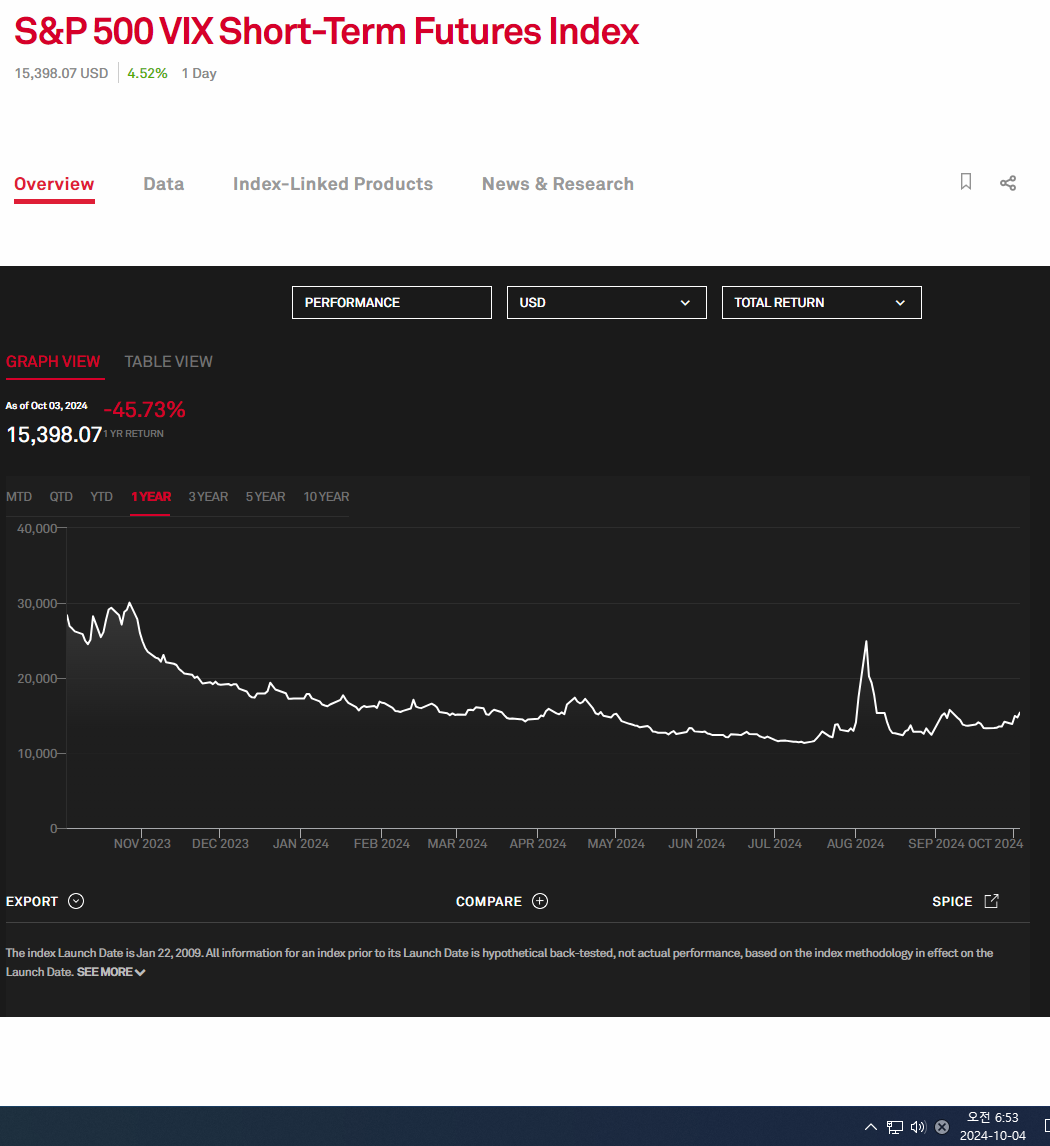The image size is (1050, 1146).
Task: Open the USD currency dropdown
Action: click(x=606, y=303)
